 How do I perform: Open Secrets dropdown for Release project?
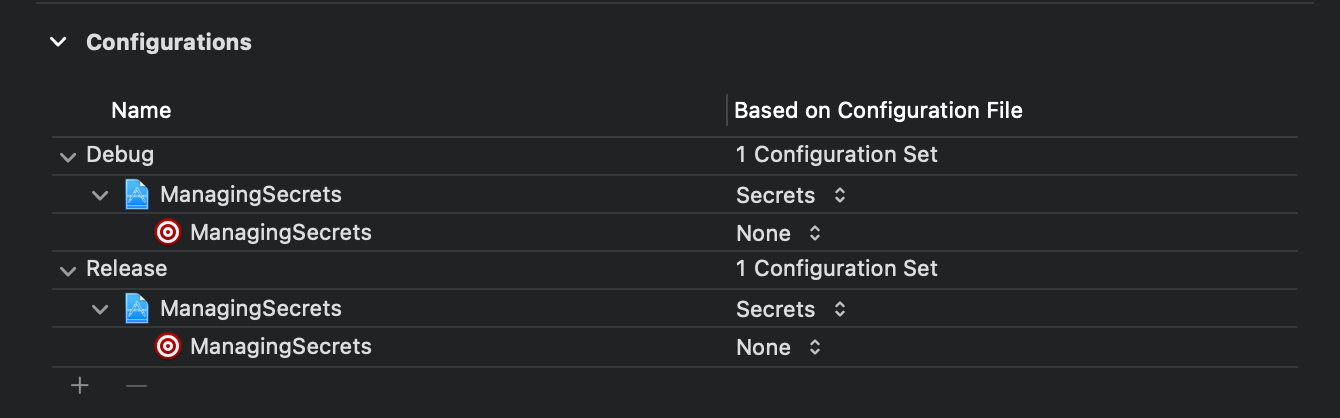point(791,310)
